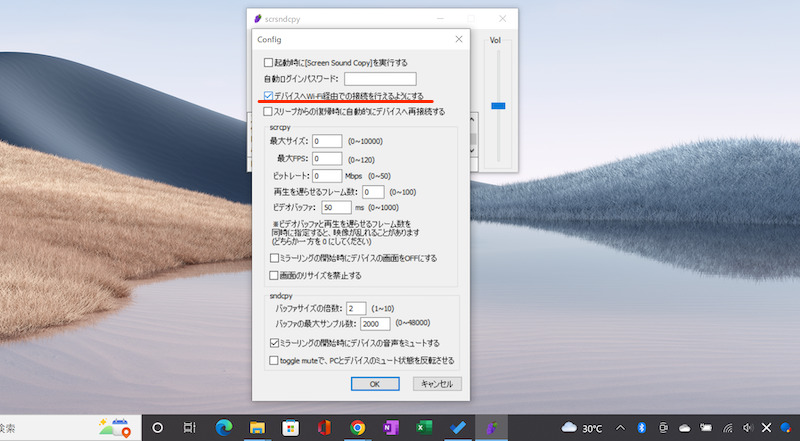Click the Vol slider handle

click(x=498, y=105)
